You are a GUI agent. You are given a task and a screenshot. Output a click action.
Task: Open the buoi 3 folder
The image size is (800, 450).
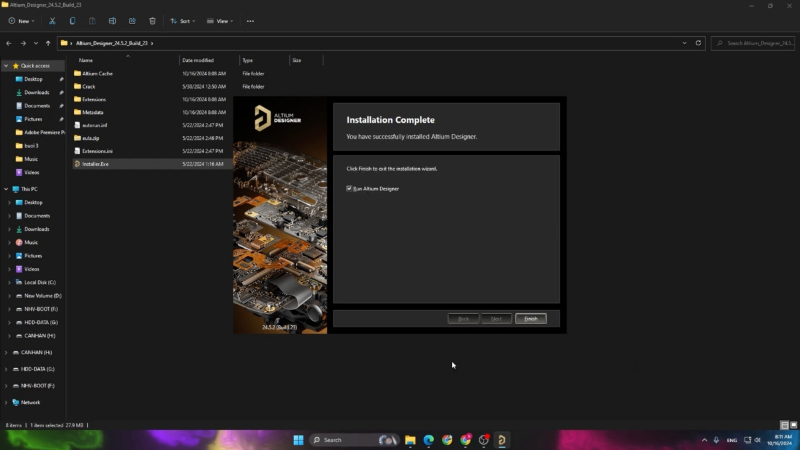click(31, 145)
